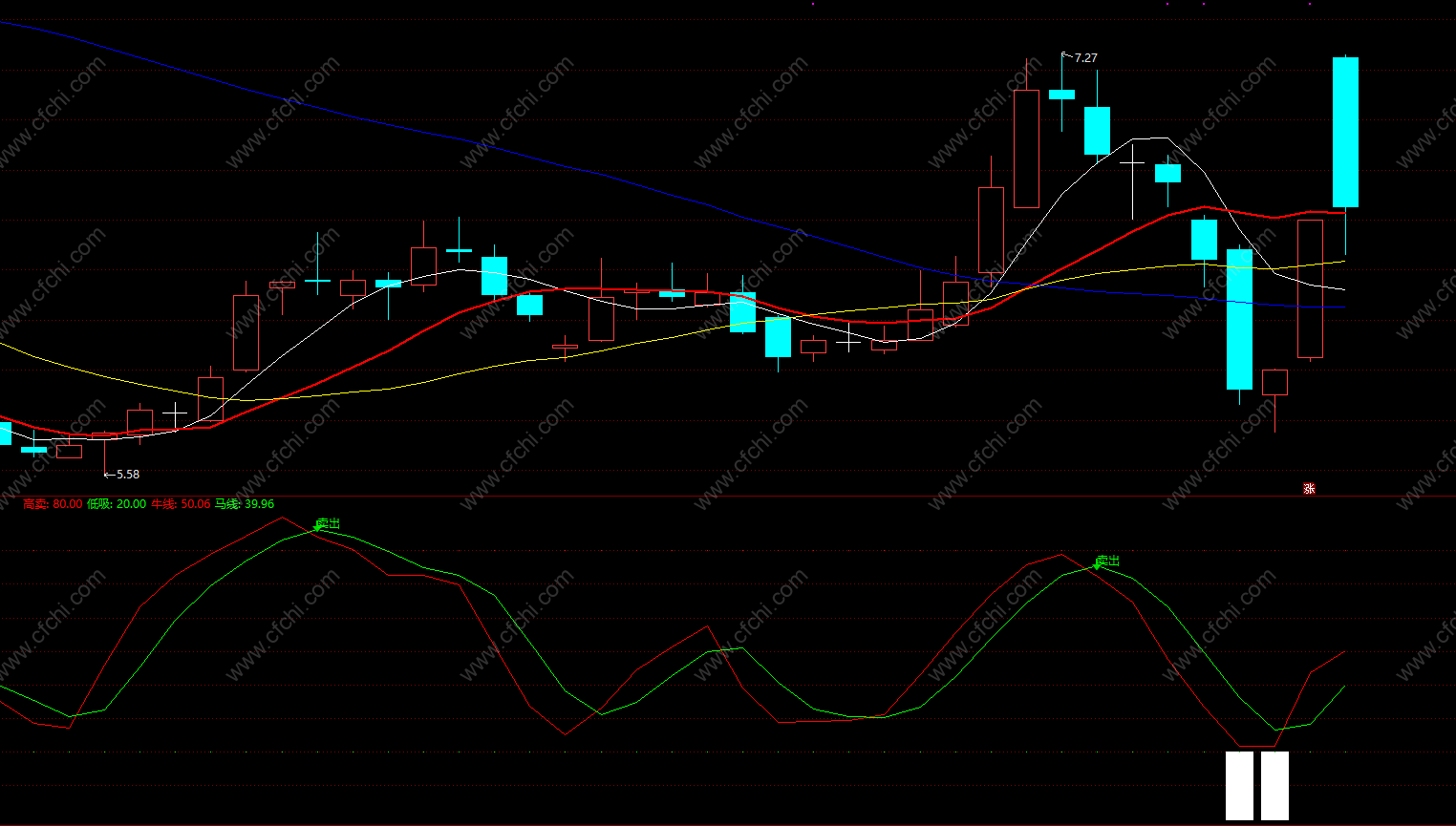Click the 5.58 low price label
The image size is (1456, 826).
point(128,475)
